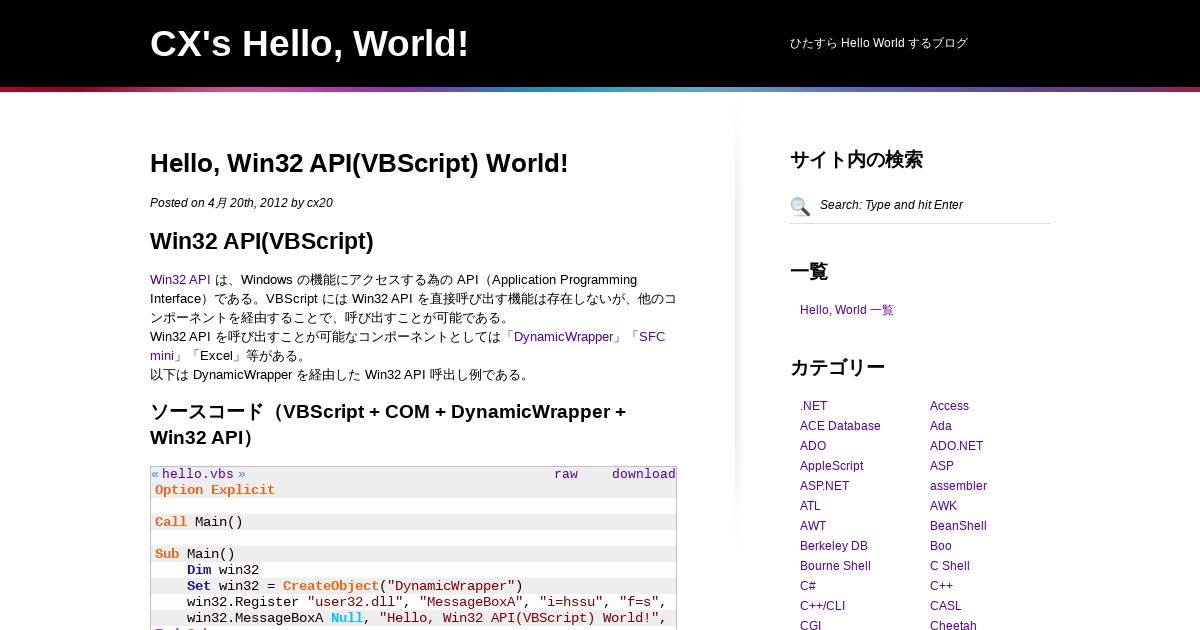This screenshot has width=1200, height=630.
Task: Select the AppleScript category
Action: [831, 466]
